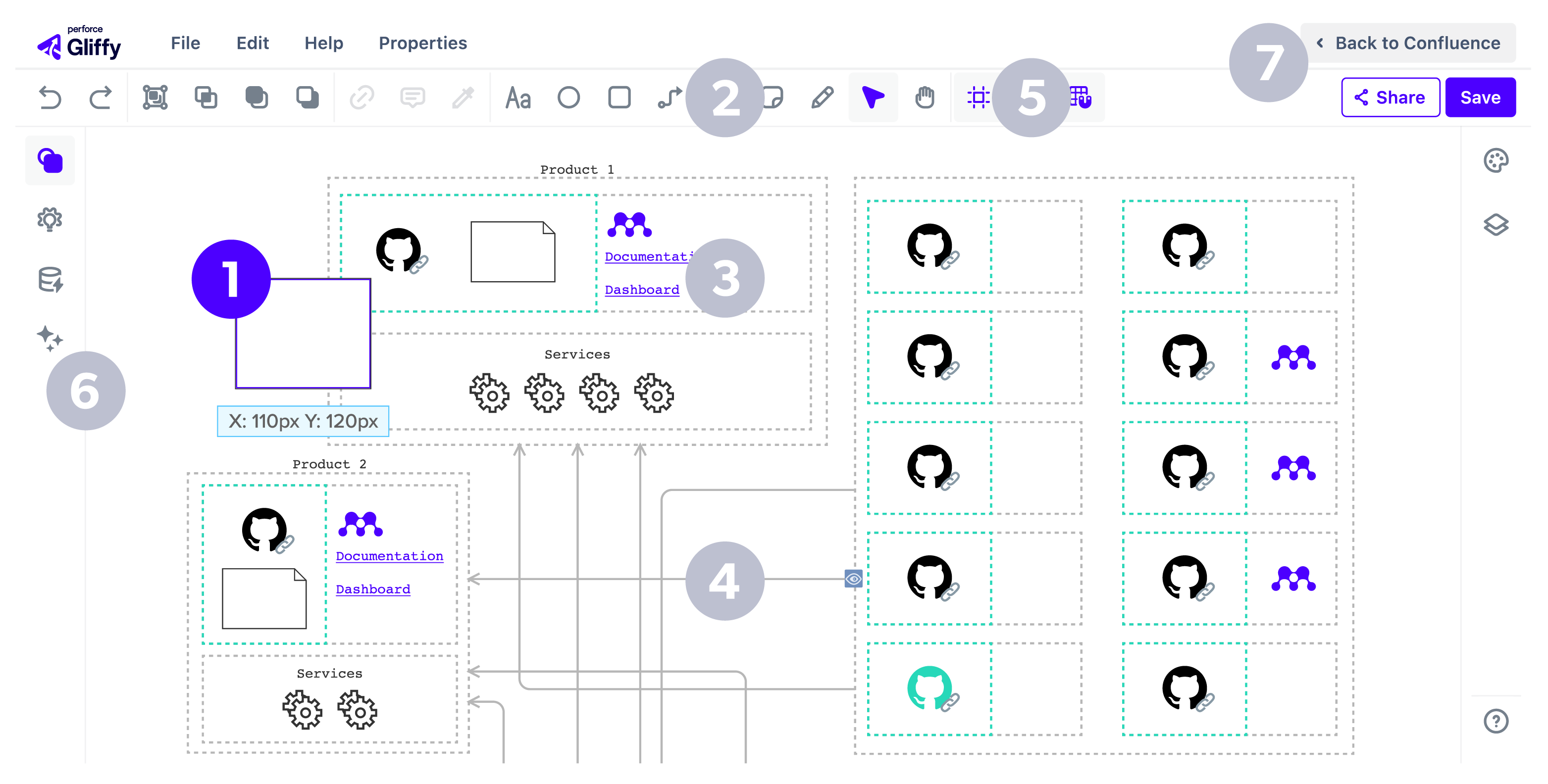Image resolution: width=1548 pixels, height=784 pixels.
Task: Select the purple-outlined square being moved
Action: 303,334
